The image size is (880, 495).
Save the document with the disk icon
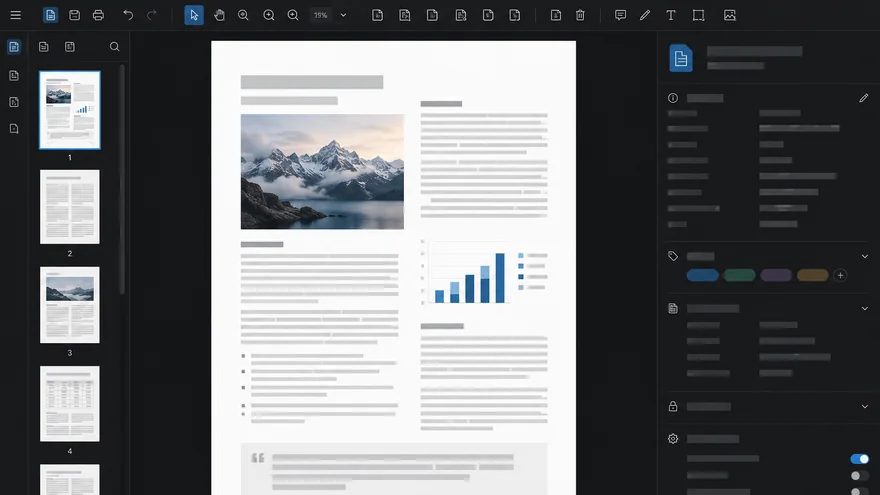click(x=74, y=15)
